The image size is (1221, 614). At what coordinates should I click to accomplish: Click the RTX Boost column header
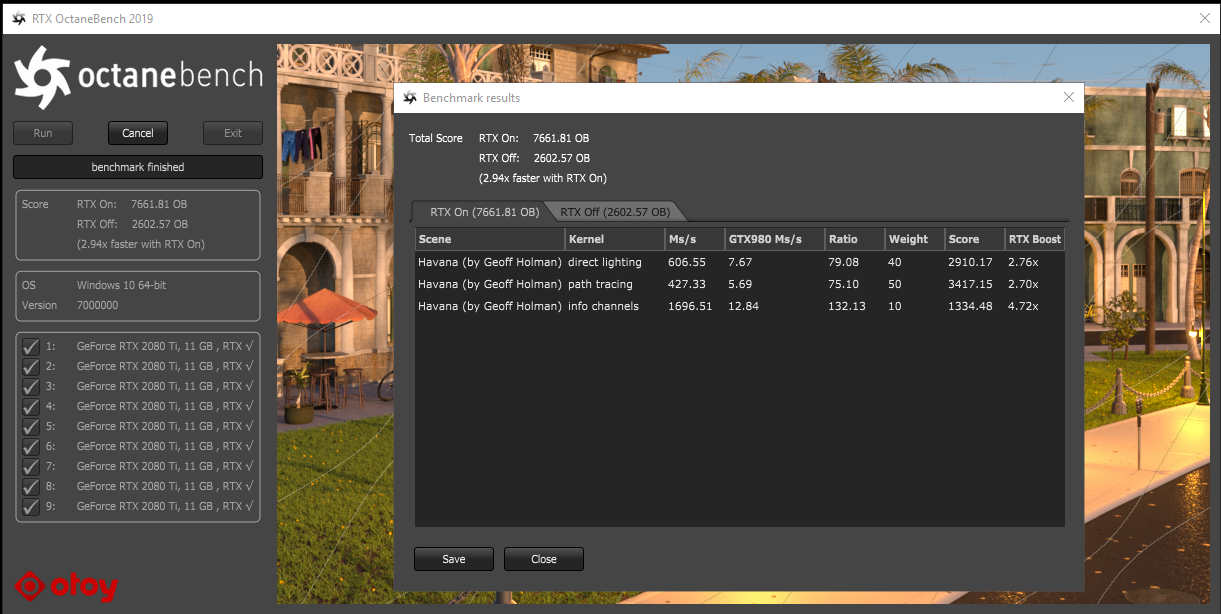coord(1035,239)
